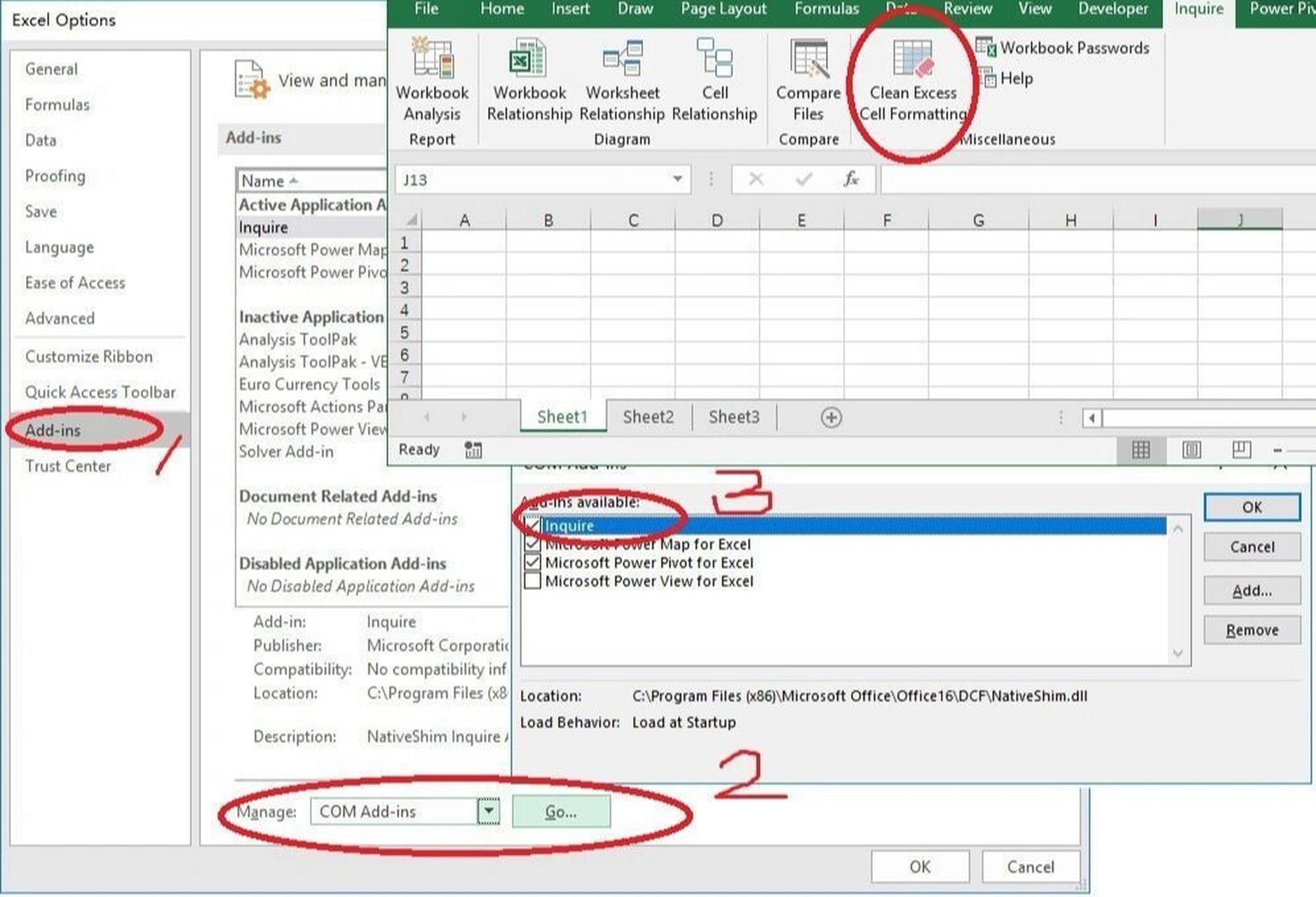Image resolution: width=1316 pixels, height=897 pixels.
Task: Click Cancel in COM Add-ins dialog
Action: coord(1252,547)
